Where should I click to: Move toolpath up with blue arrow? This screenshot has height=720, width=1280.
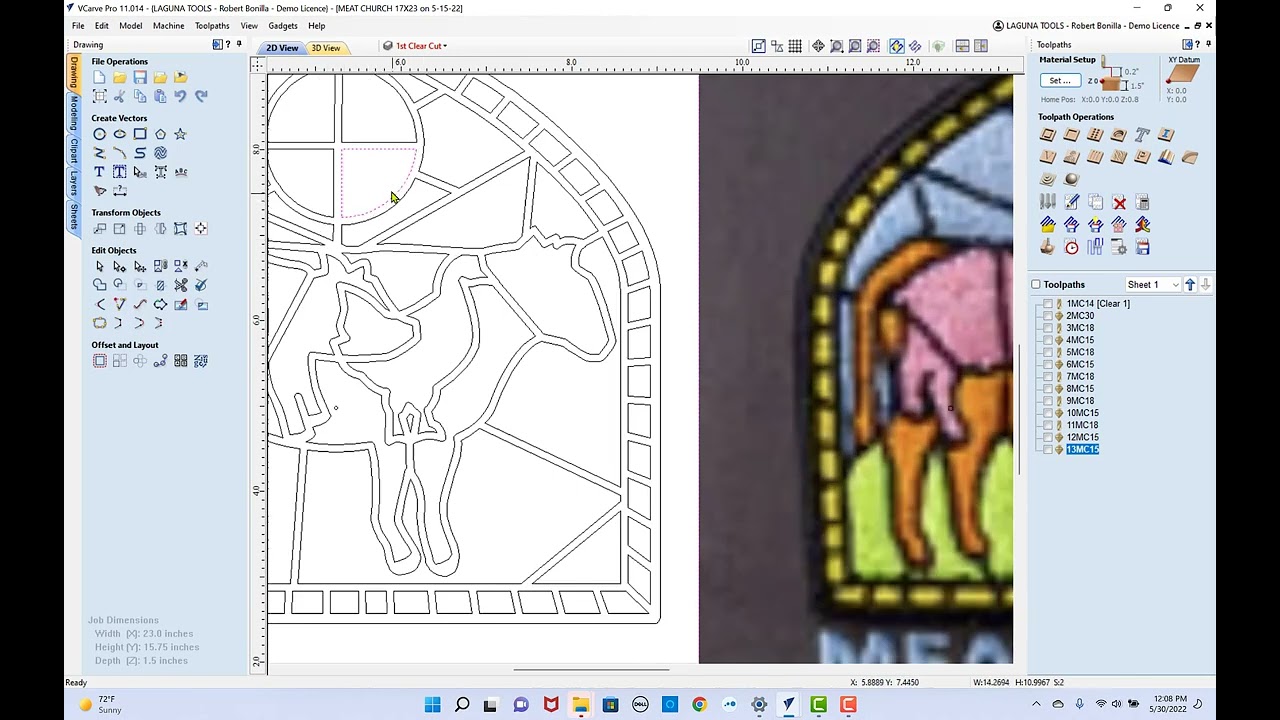point(1190,285)
